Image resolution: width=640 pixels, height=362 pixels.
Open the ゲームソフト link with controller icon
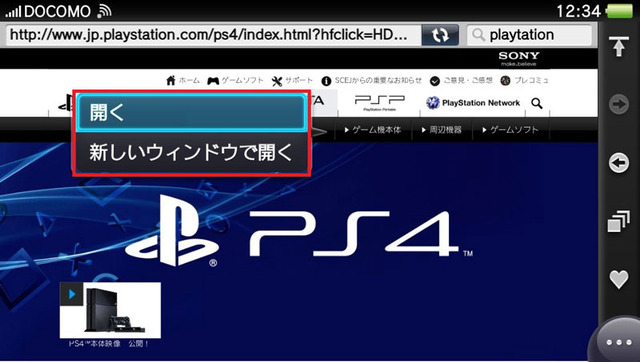[236, 80]
